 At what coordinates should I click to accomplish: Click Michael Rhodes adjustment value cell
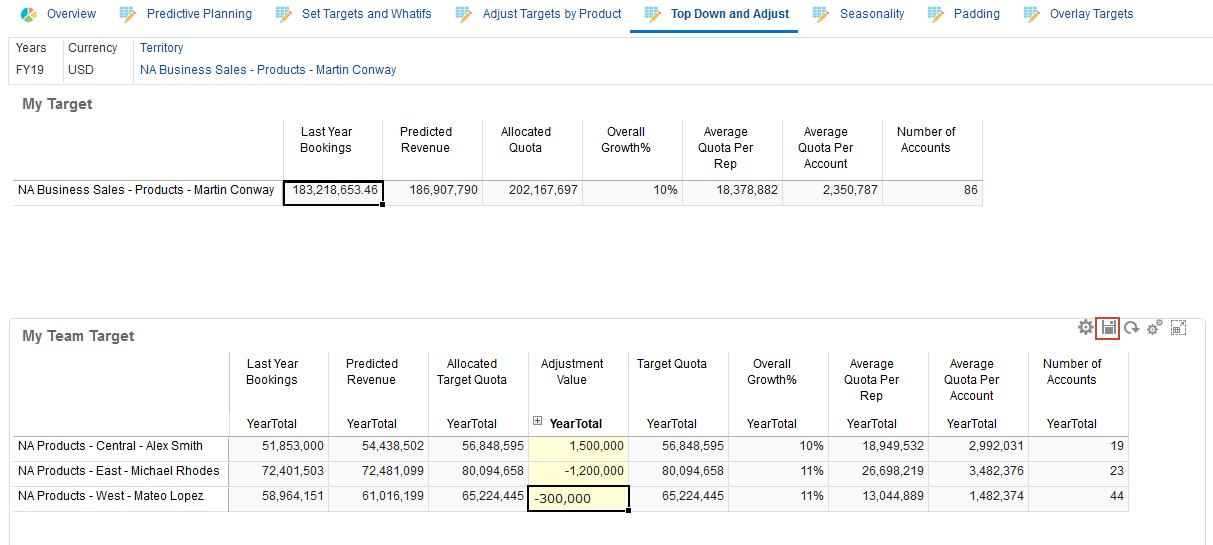pos(578,471)
